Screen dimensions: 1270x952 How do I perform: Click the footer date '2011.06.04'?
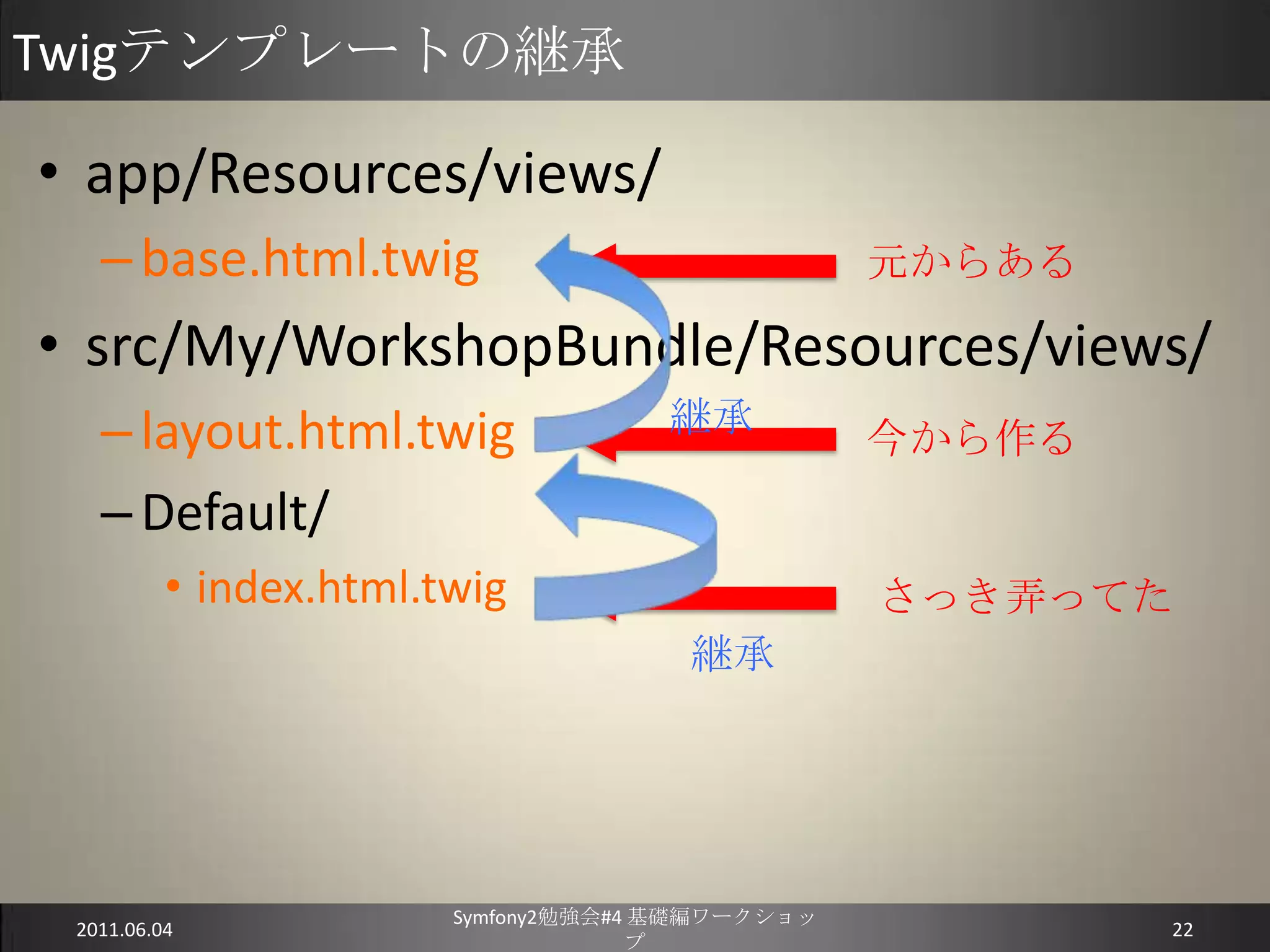124,930
